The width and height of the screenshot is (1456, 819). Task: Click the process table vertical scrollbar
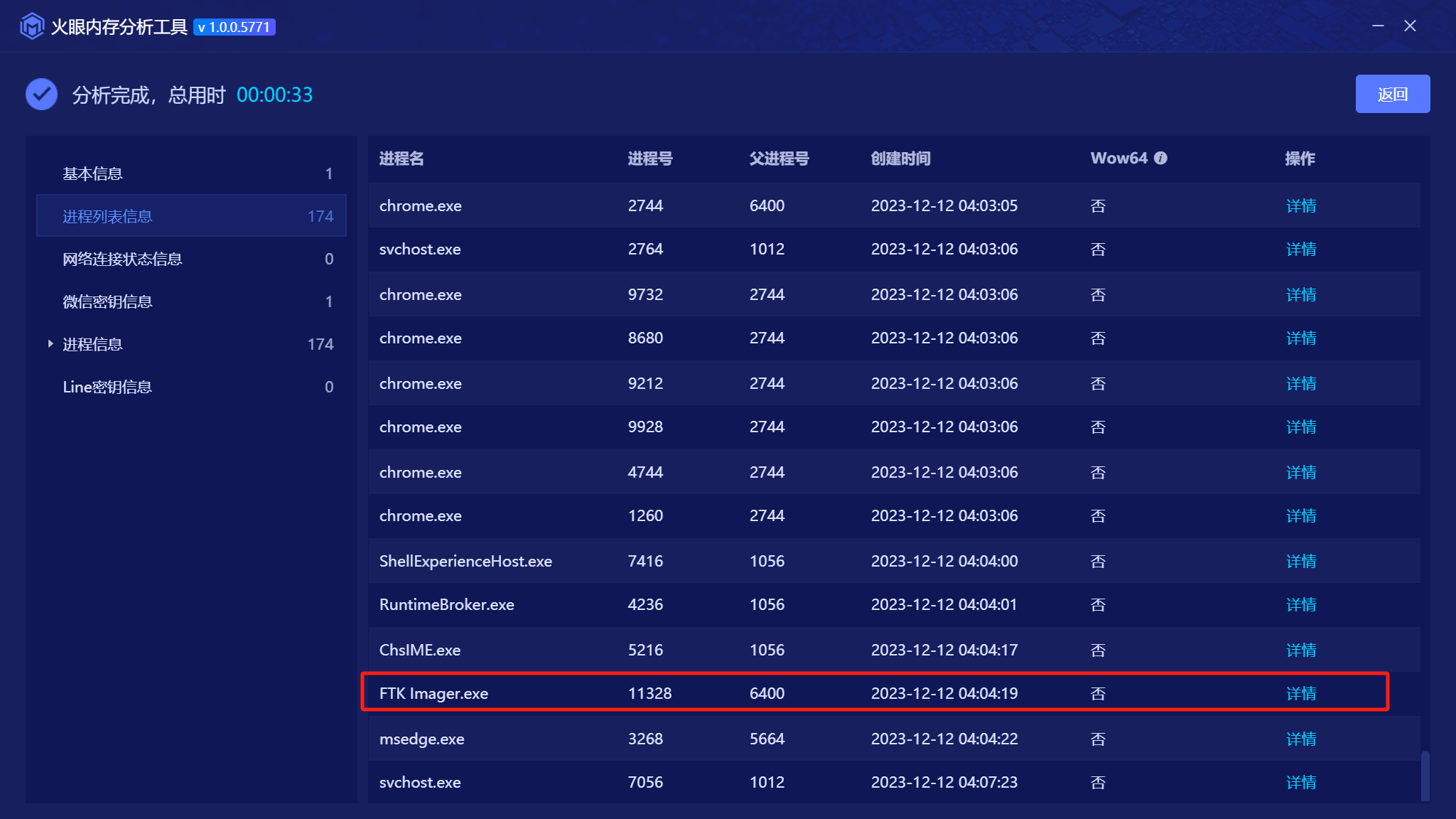point(1425,775)
